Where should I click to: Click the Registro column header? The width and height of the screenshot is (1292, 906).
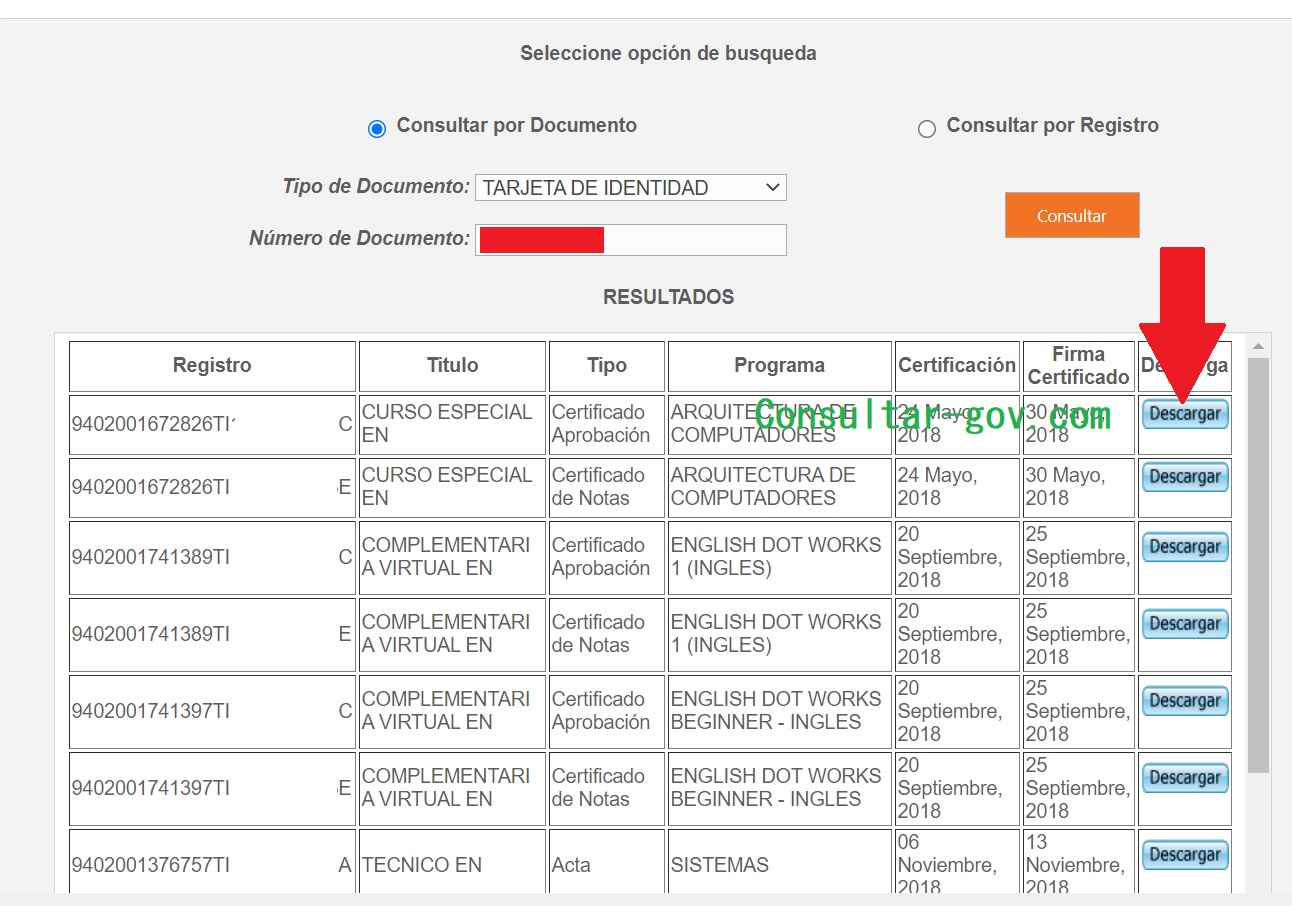pos(212,366)
